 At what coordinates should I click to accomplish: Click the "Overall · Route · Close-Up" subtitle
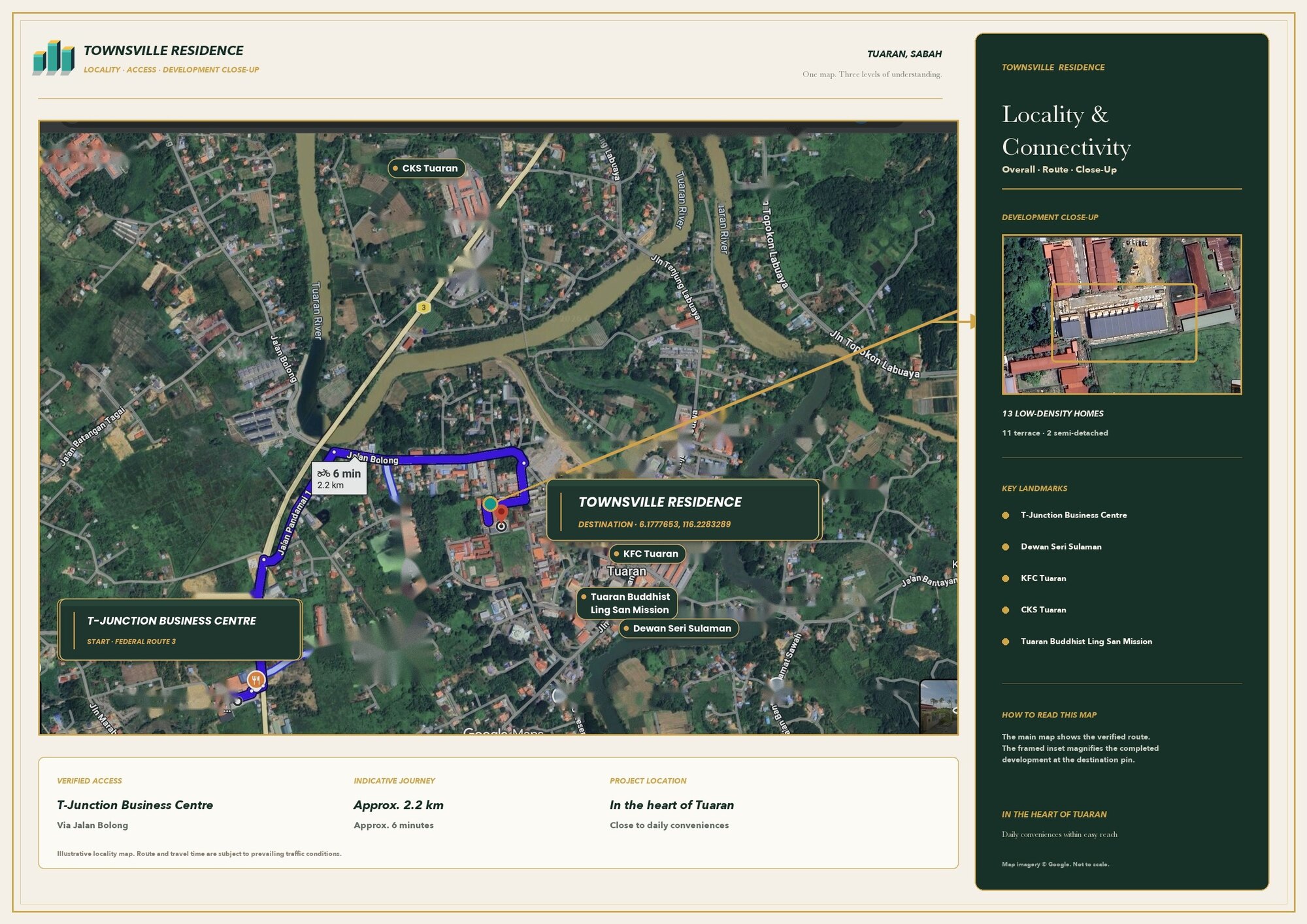[x=1059, y=170]
